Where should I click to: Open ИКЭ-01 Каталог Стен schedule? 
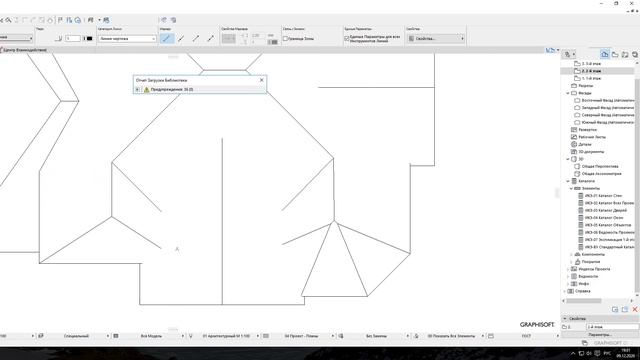603,196
